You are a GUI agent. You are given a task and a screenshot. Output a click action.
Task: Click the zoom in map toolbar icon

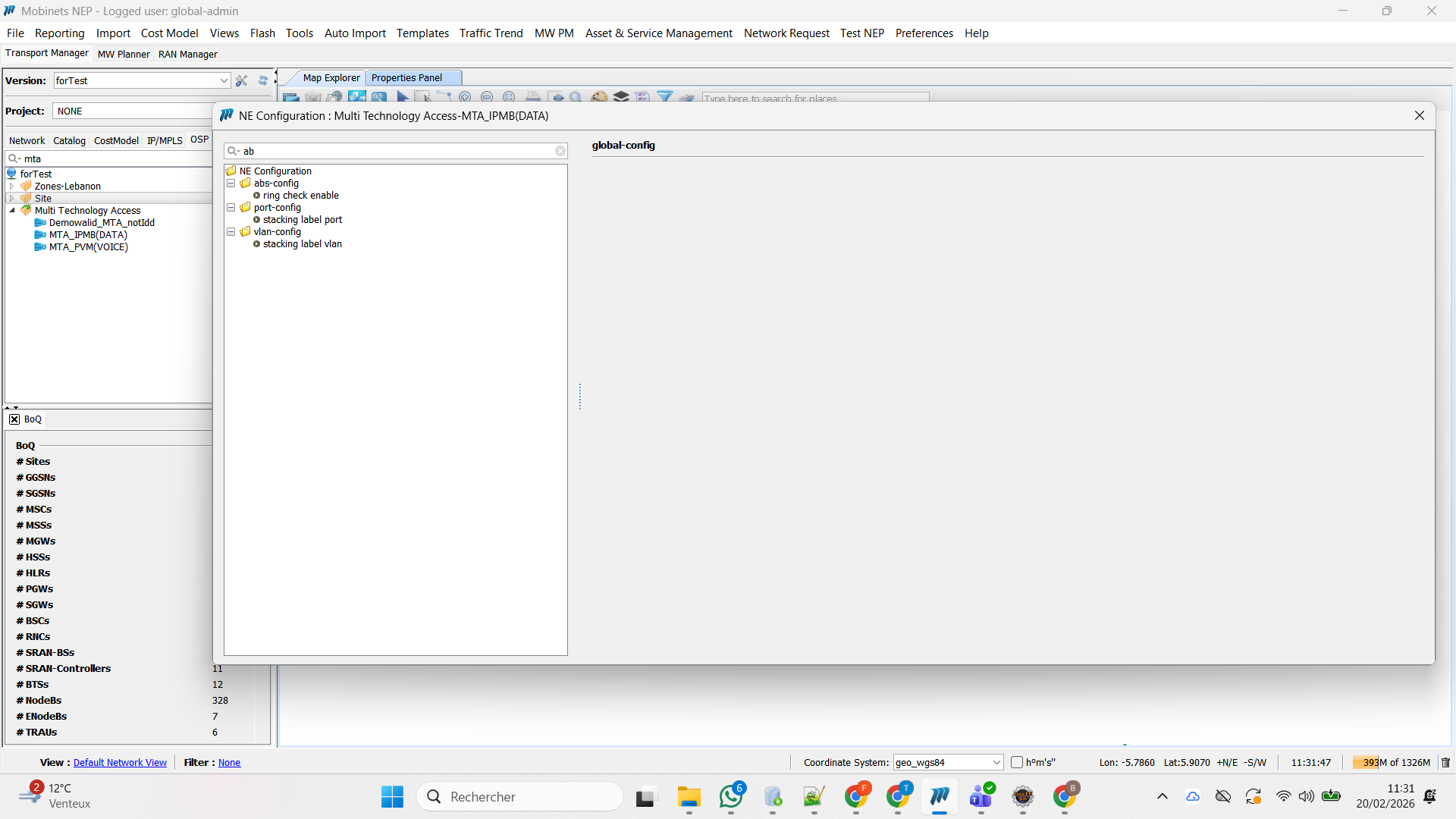click(465, 97)
